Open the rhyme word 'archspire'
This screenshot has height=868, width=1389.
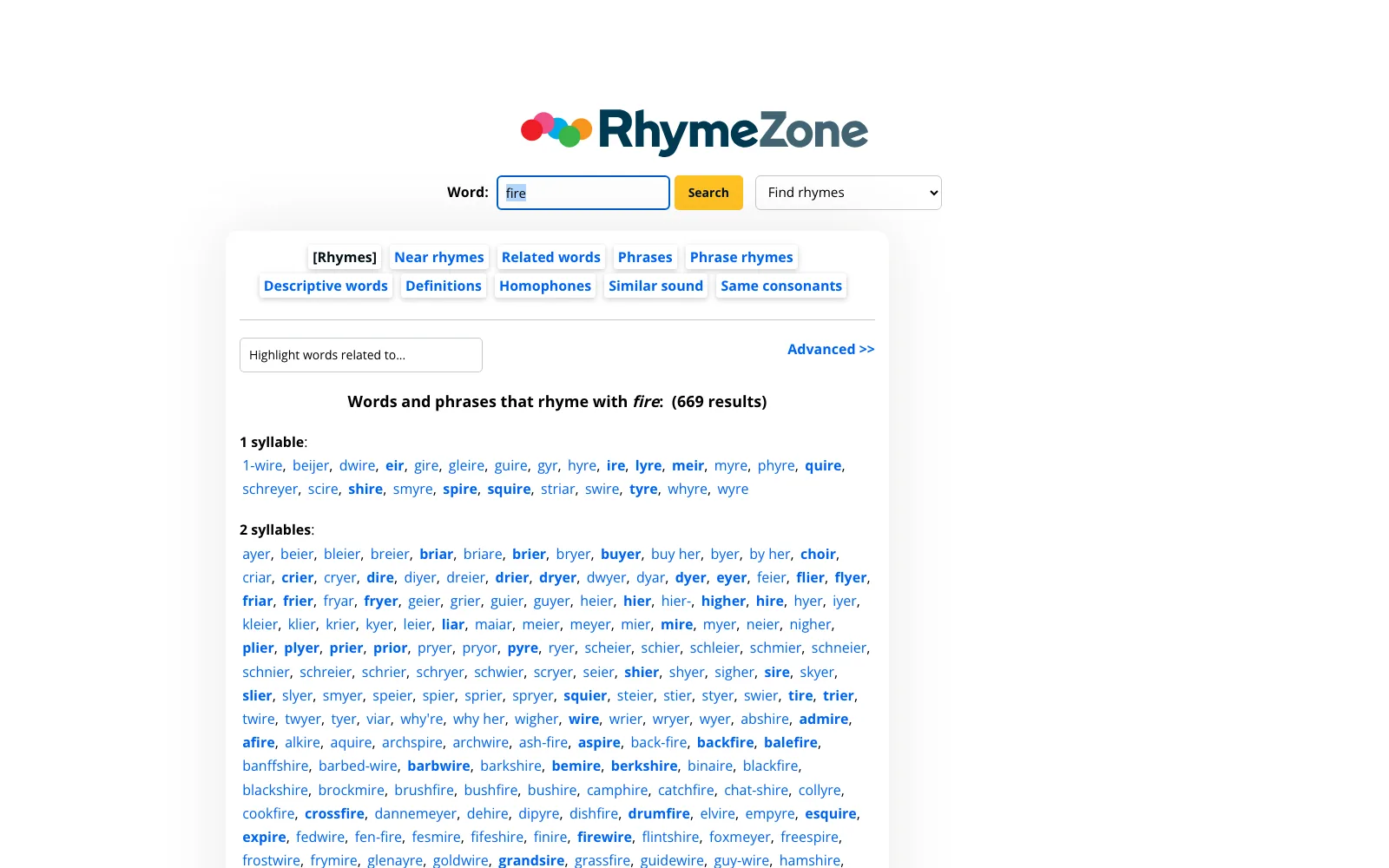[412, 742]
